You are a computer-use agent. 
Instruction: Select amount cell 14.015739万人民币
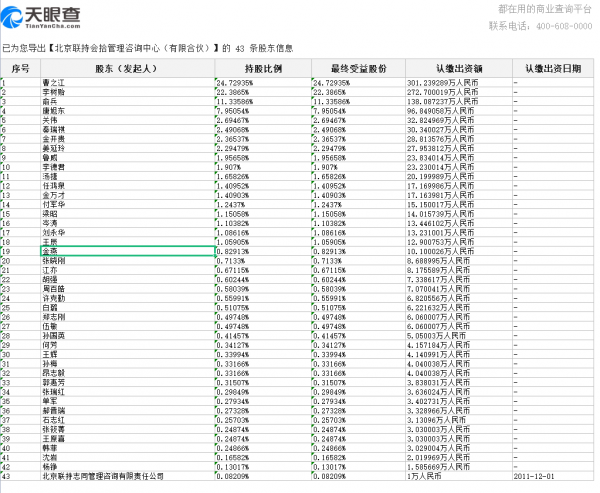(459, 214)
